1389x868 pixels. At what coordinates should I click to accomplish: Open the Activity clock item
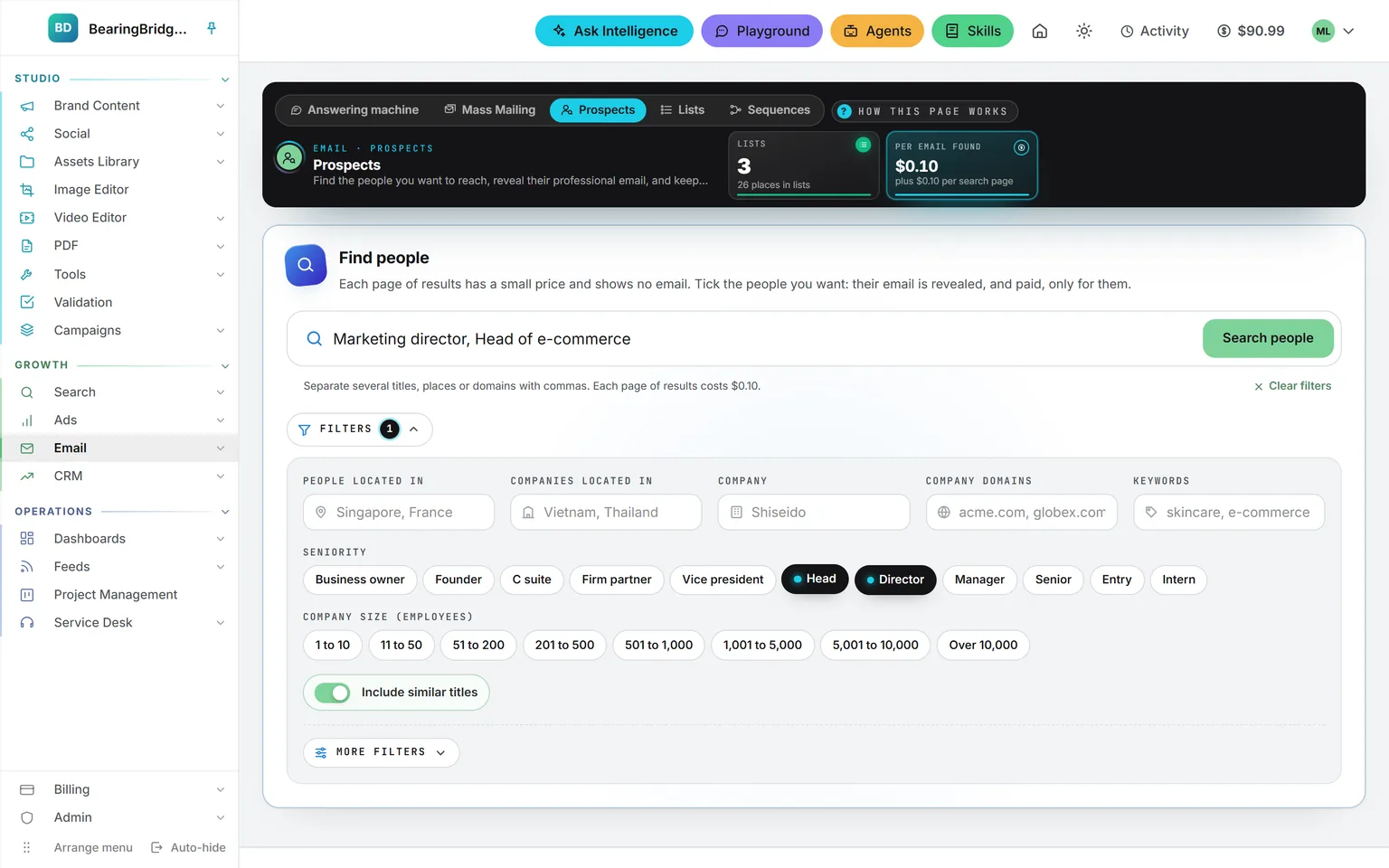tap(1155, 31)
